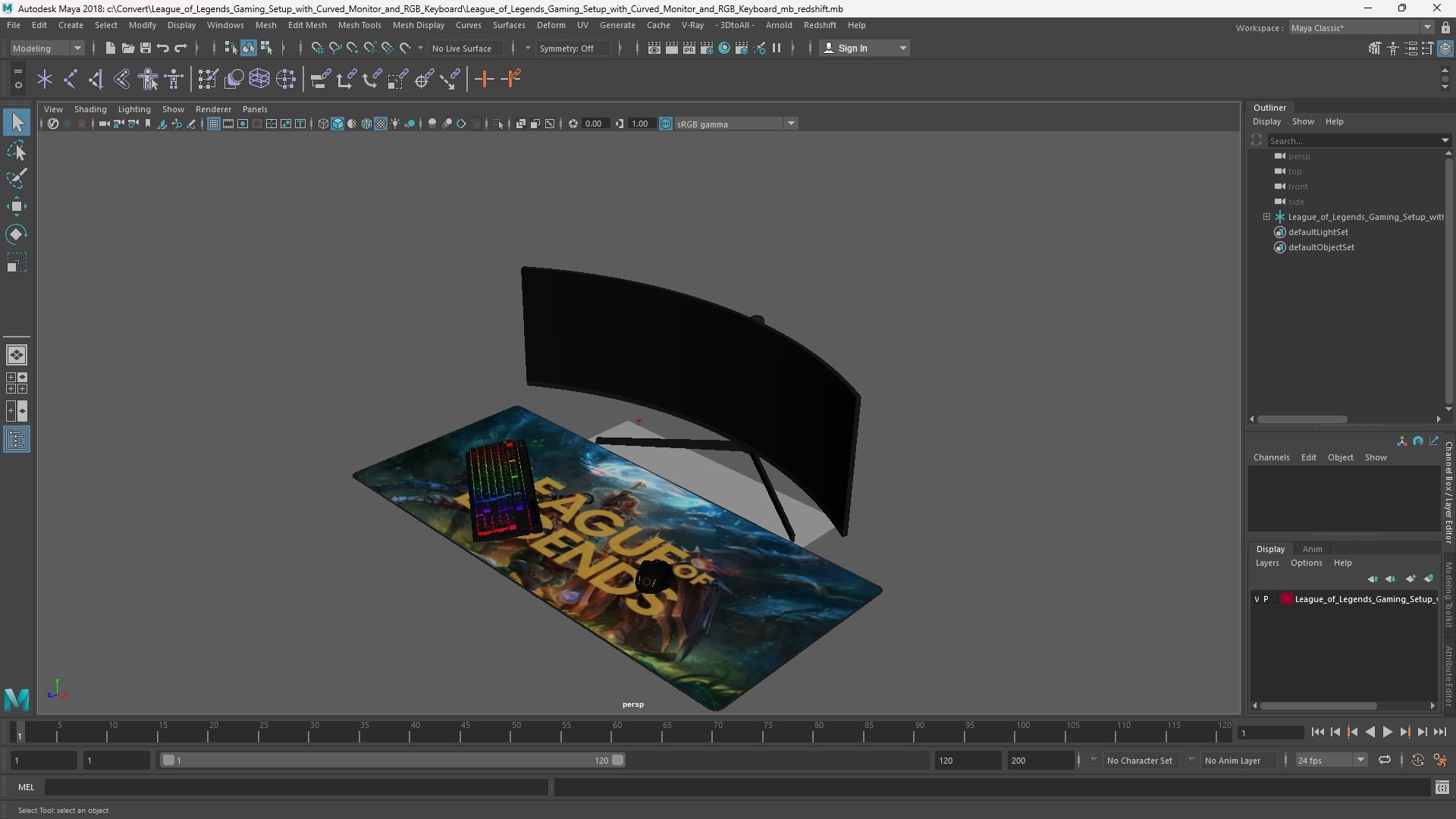This screenshot has height=819, width=1456.
Task: Select persp camera in Outliner
Action: tap(1298, 156)
